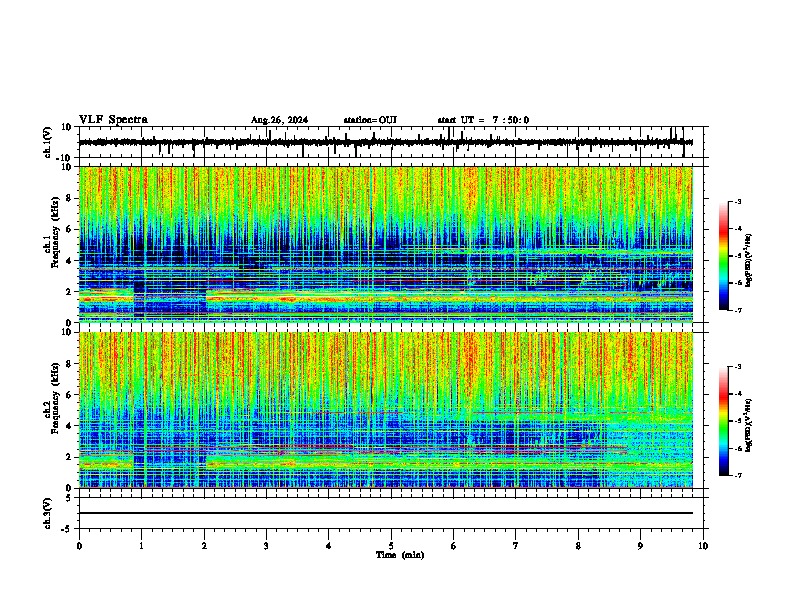Click the ch.1 spectrogram color scale bar
The image size is (792, 612).
[x=724, y=256]
